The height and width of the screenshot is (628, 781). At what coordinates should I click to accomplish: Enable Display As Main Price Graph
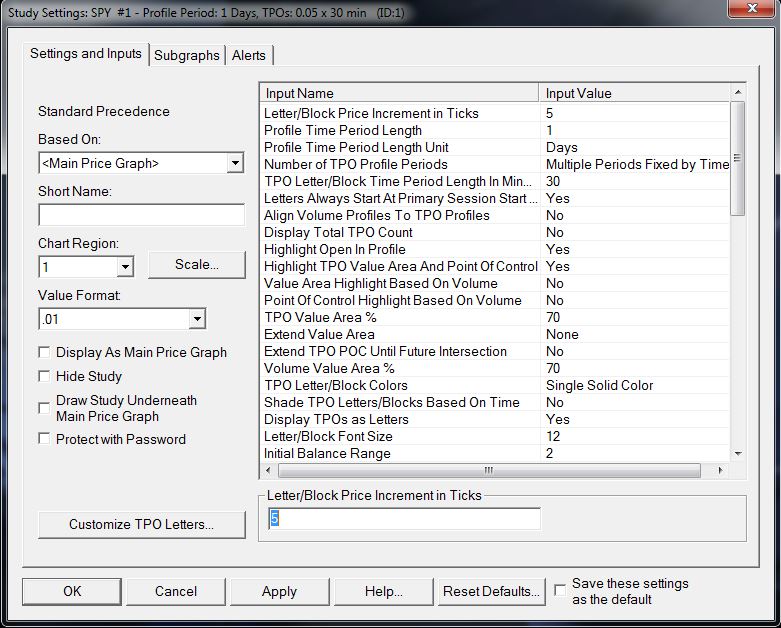pyautogui.click(x=44, y=352)
